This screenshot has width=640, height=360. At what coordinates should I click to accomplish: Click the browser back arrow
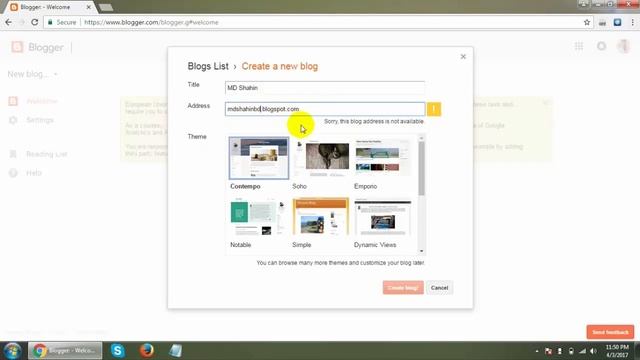(9, 22)
